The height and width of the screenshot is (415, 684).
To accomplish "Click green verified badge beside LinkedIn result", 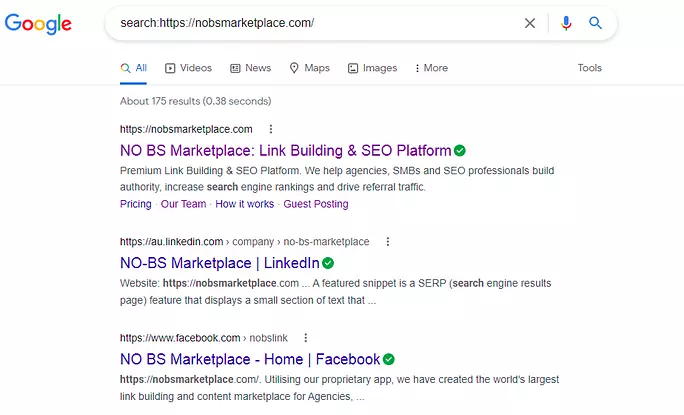I will click(328, 263).
